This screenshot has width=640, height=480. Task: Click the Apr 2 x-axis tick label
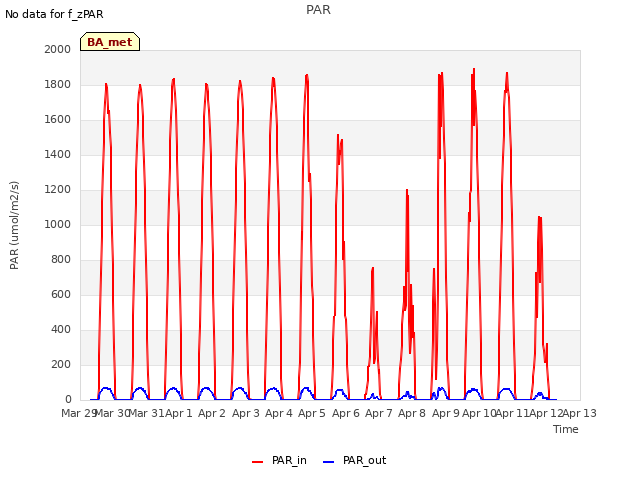click(x=212, y=413)
